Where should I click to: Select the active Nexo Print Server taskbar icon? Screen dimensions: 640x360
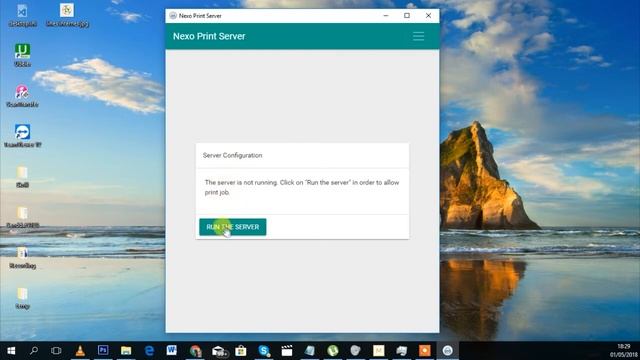click(447, 351)
